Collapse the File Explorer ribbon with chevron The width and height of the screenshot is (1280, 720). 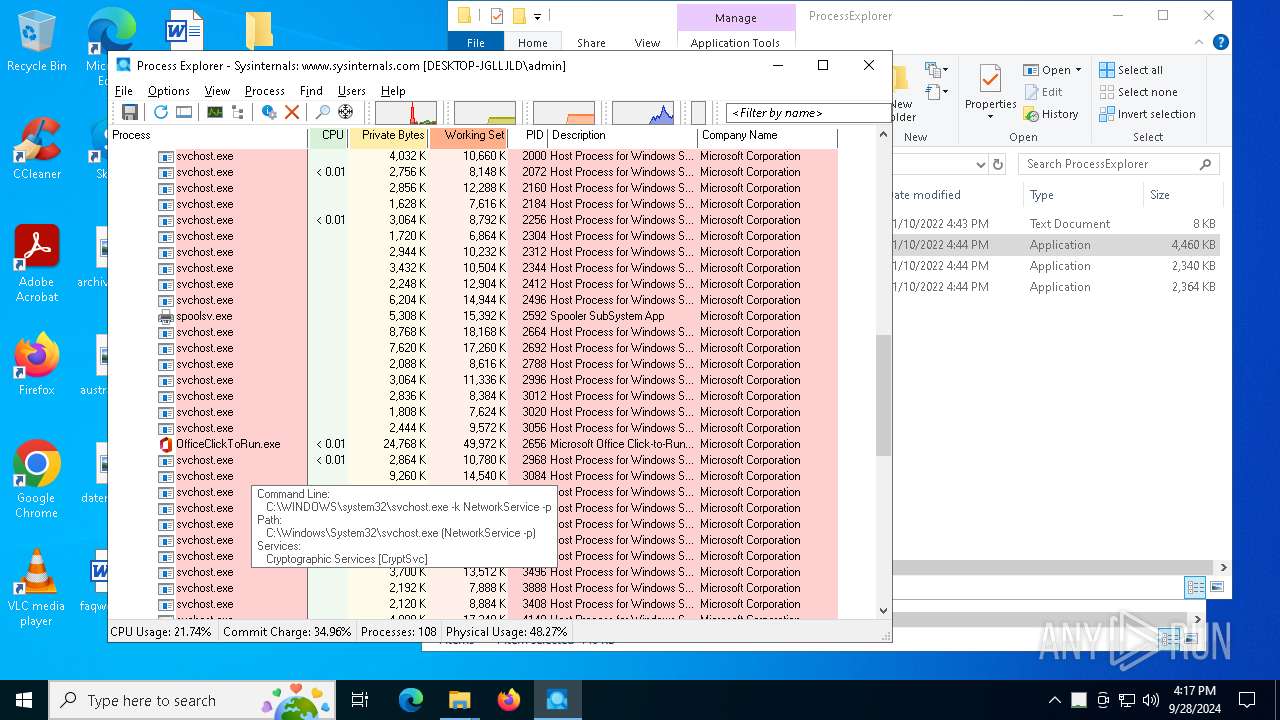[1199, 43]
